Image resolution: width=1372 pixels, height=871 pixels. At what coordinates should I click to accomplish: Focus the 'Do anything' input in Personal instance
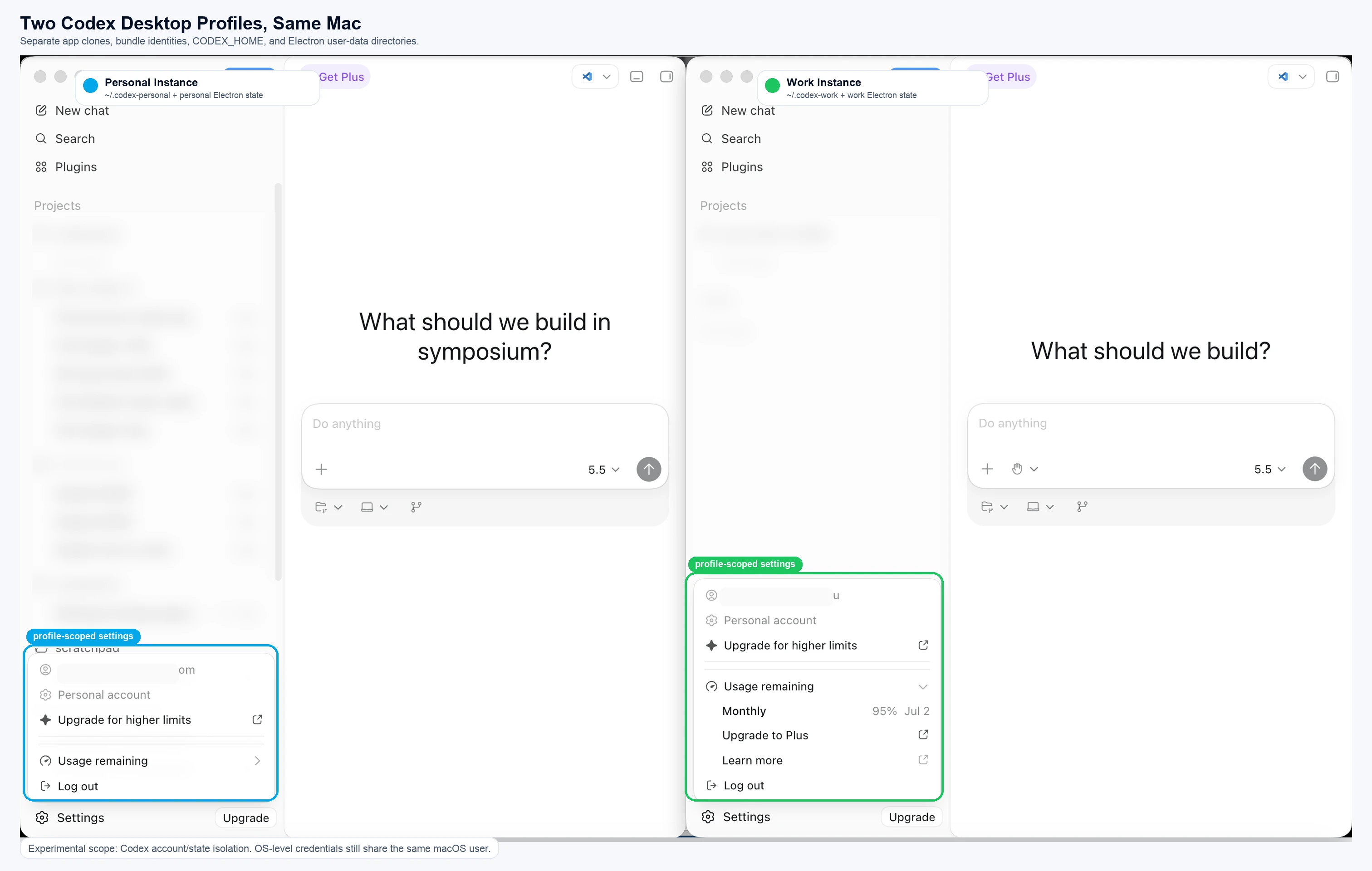click(484, 424)
